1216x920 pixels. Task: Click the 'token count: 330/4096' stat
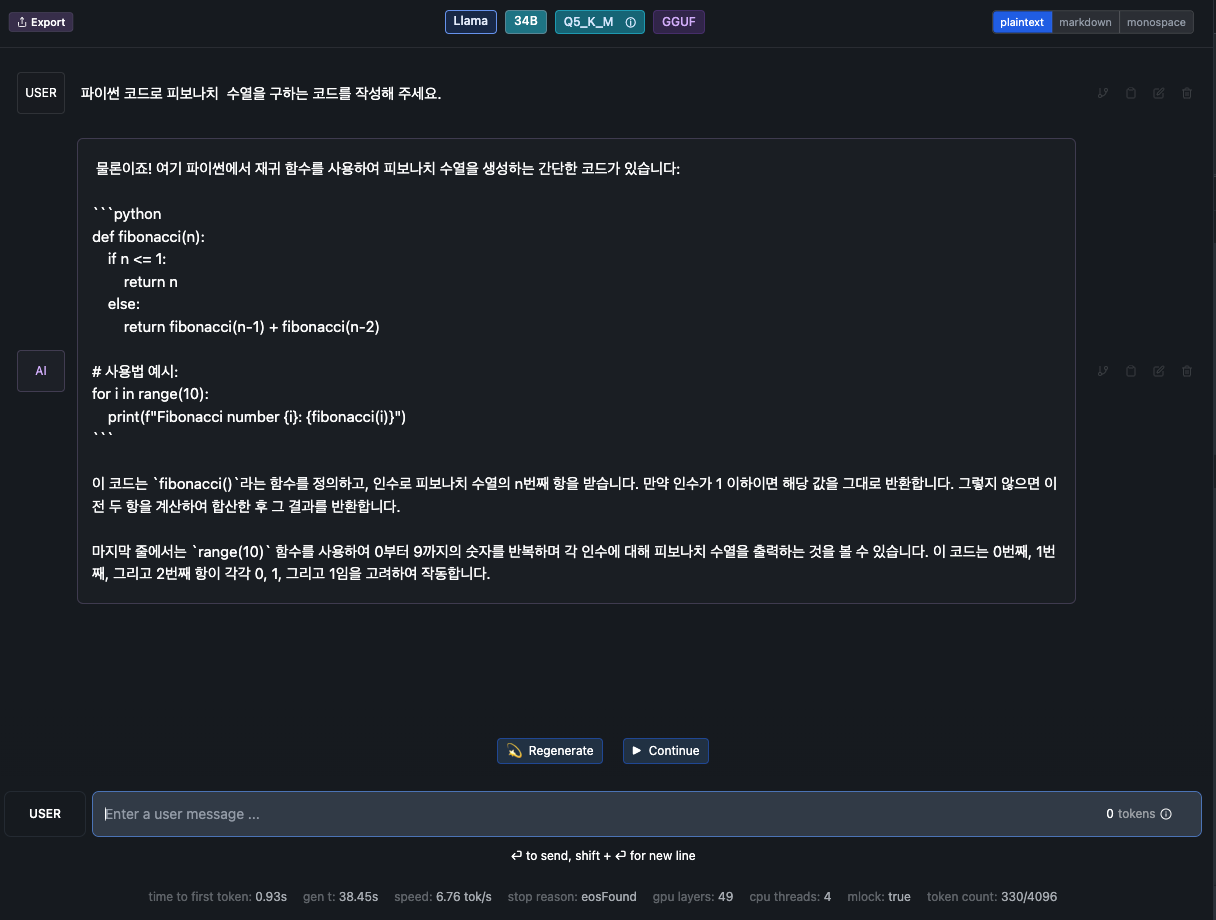[992, 897]
